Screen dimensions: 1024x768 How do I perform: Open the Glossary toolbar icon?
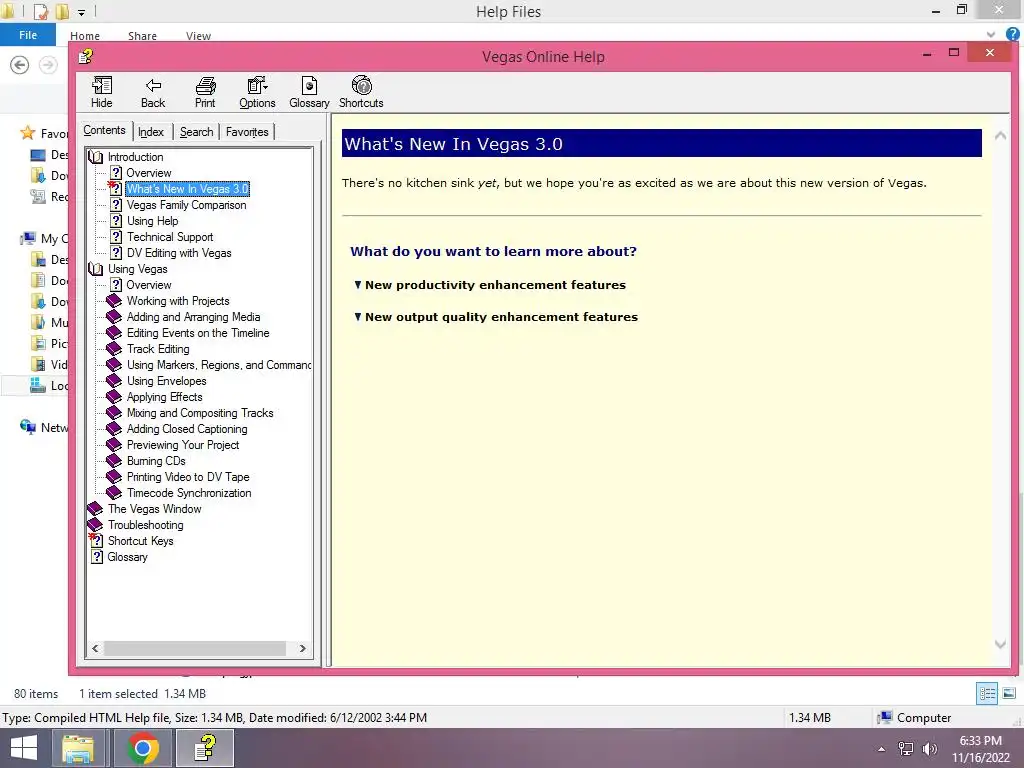tap(309, 92)
